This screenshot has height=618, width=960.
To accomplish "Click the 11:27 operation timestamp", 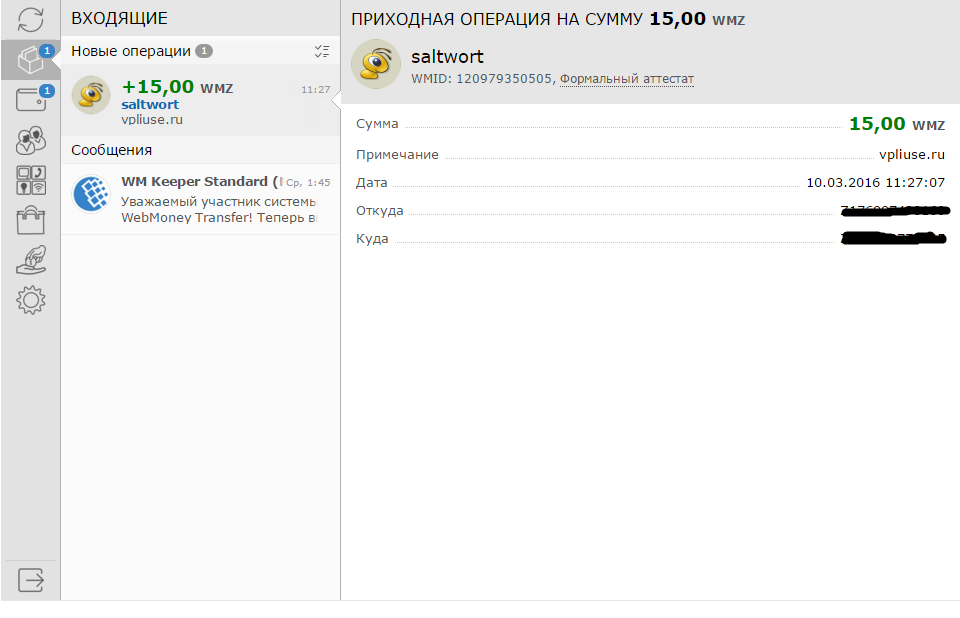I will 315,89.
